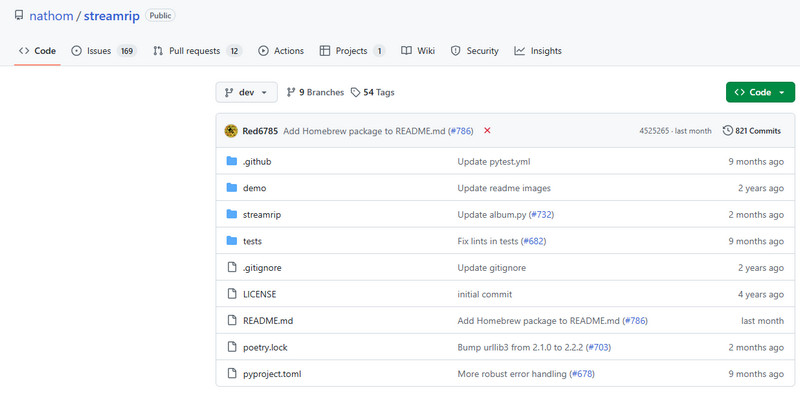The height and width of the screenshot is (394, 800).
Task: Open pull request #682 link
Action: click(x=534, y=241)
